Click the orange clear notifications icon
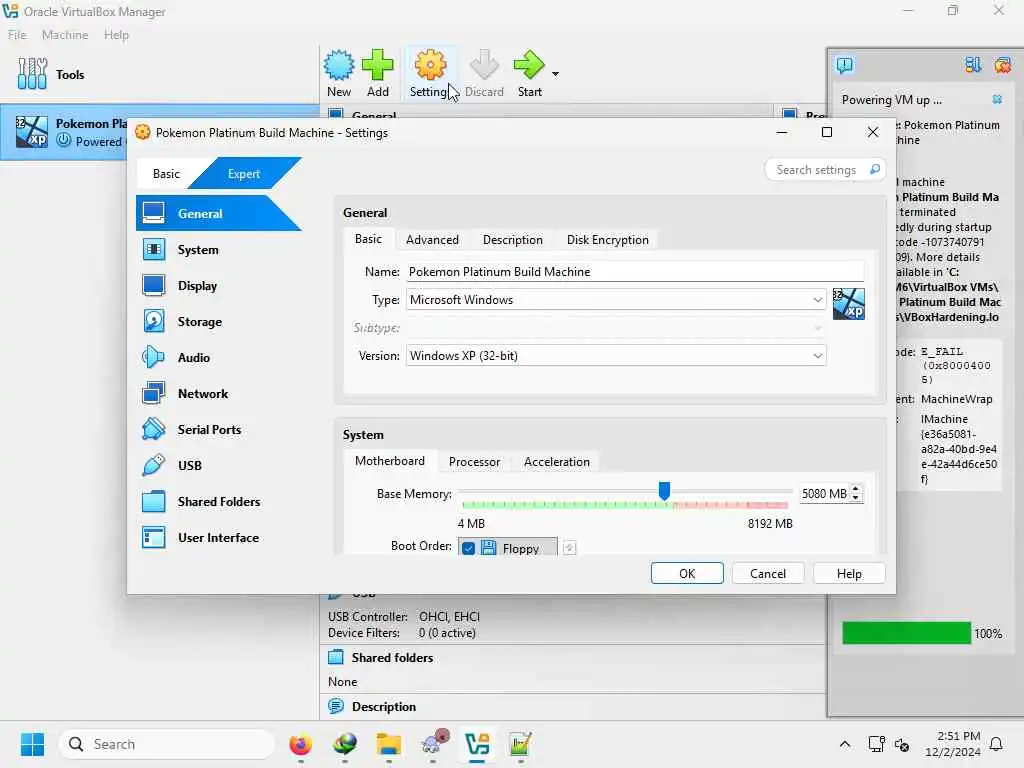This screenshot has height=768, width=1024. click(1002, 65)
